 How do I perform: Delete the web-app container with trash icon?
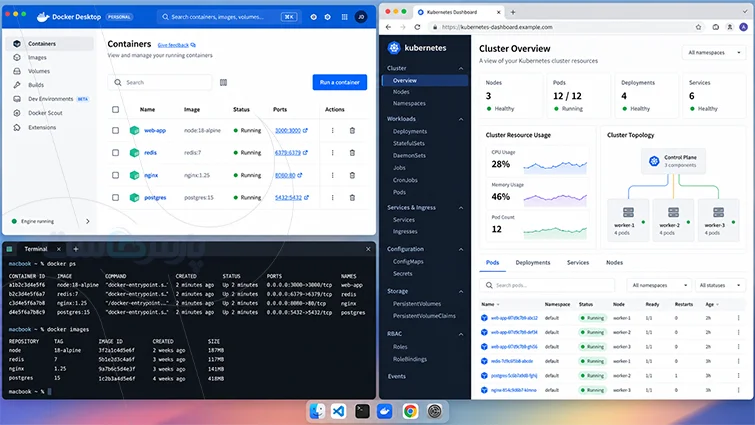[x=352, y=130]
